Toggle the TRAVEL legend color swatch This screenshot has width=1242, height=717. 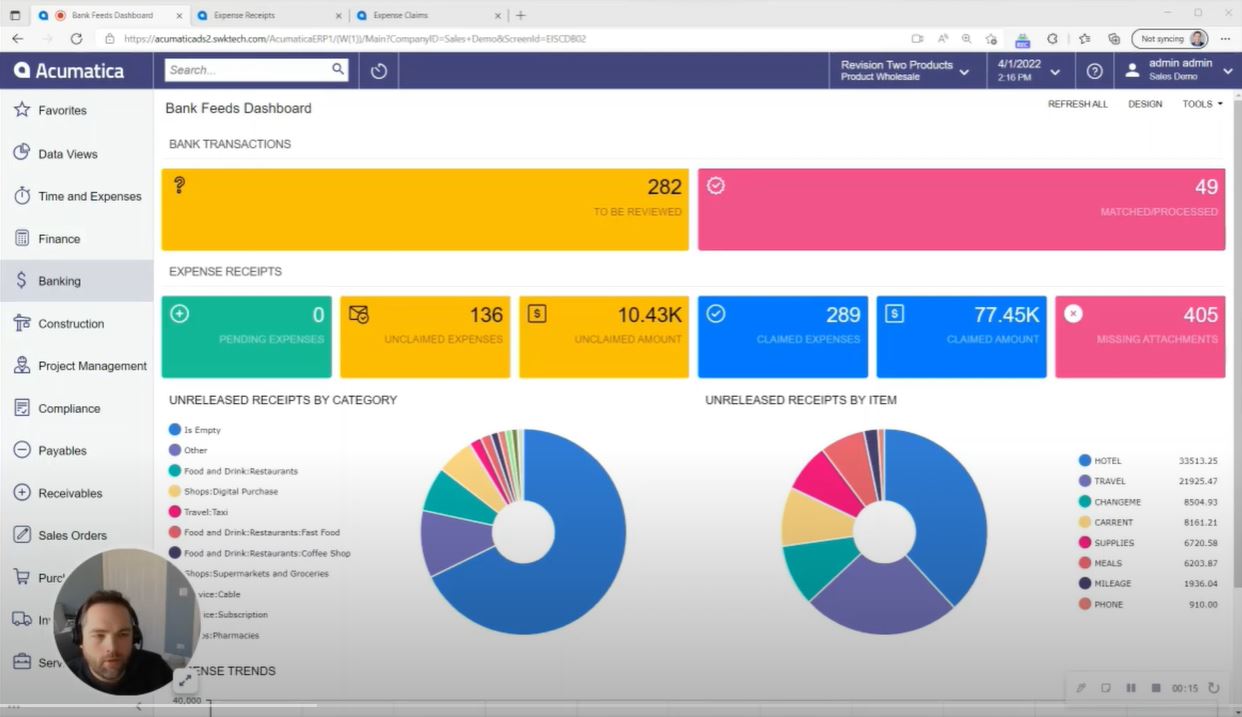point(1085,481)
